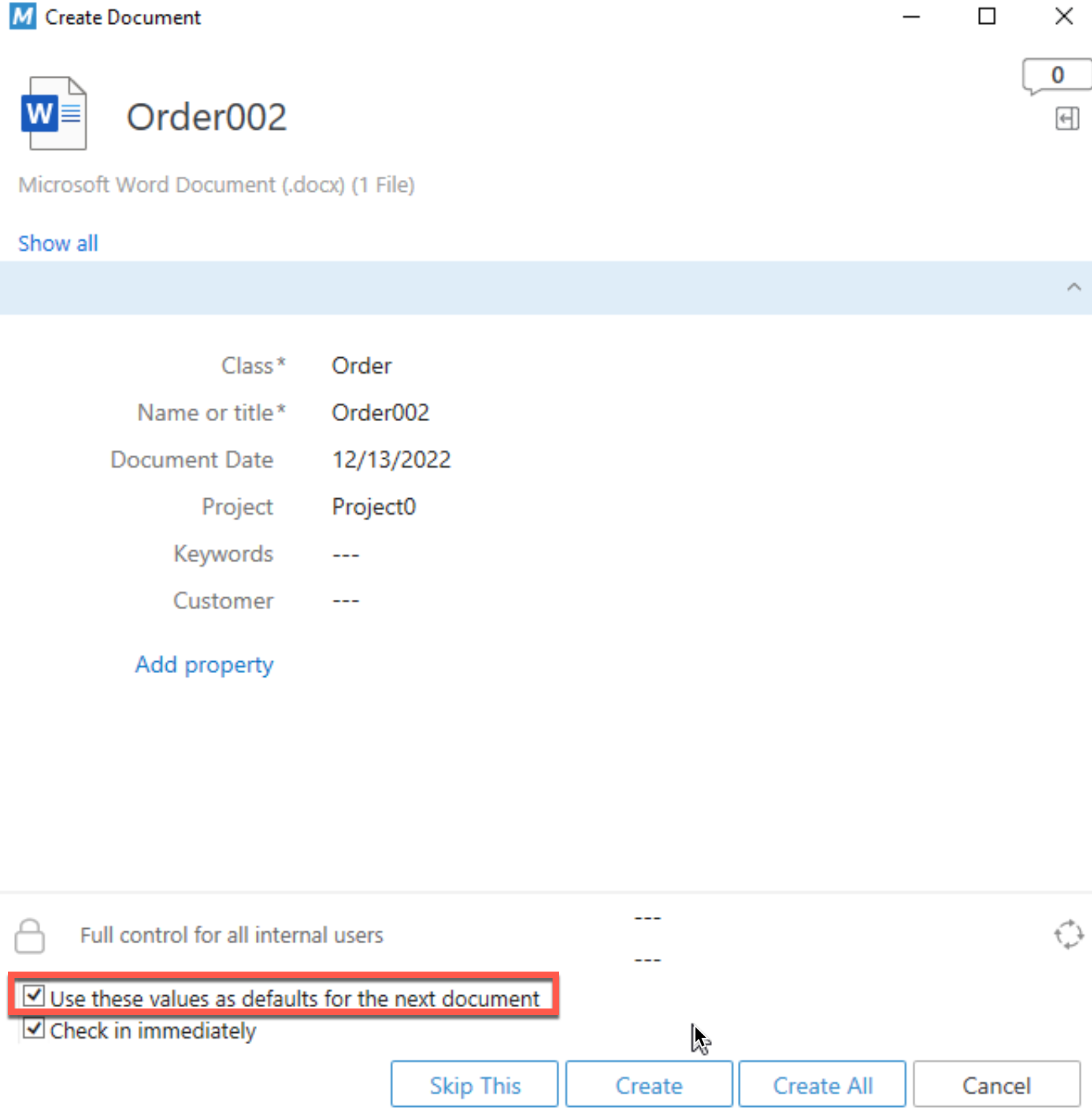Click the Create All button

[822, 1084]
